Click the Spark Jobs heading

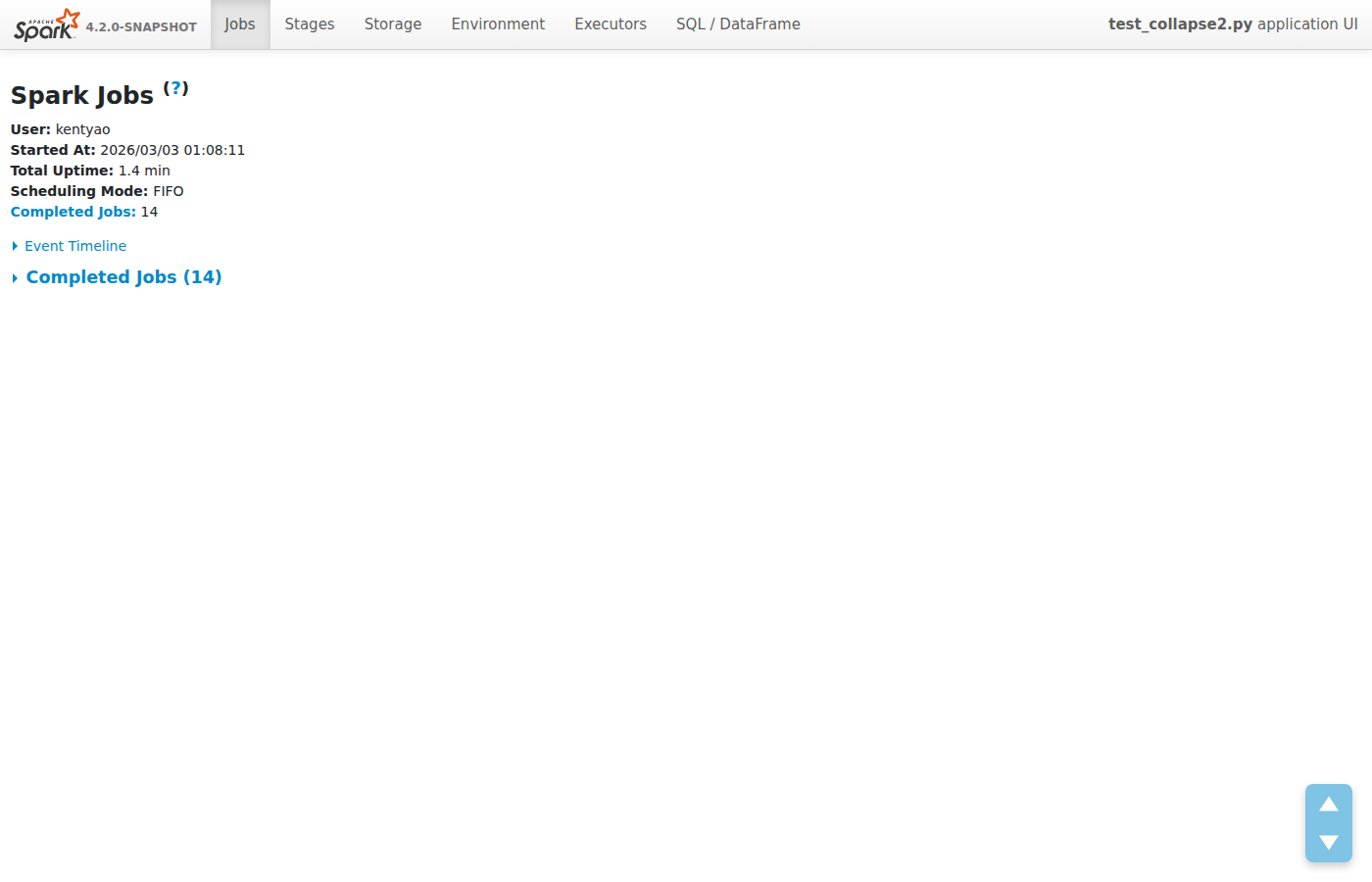click(82, 95)
